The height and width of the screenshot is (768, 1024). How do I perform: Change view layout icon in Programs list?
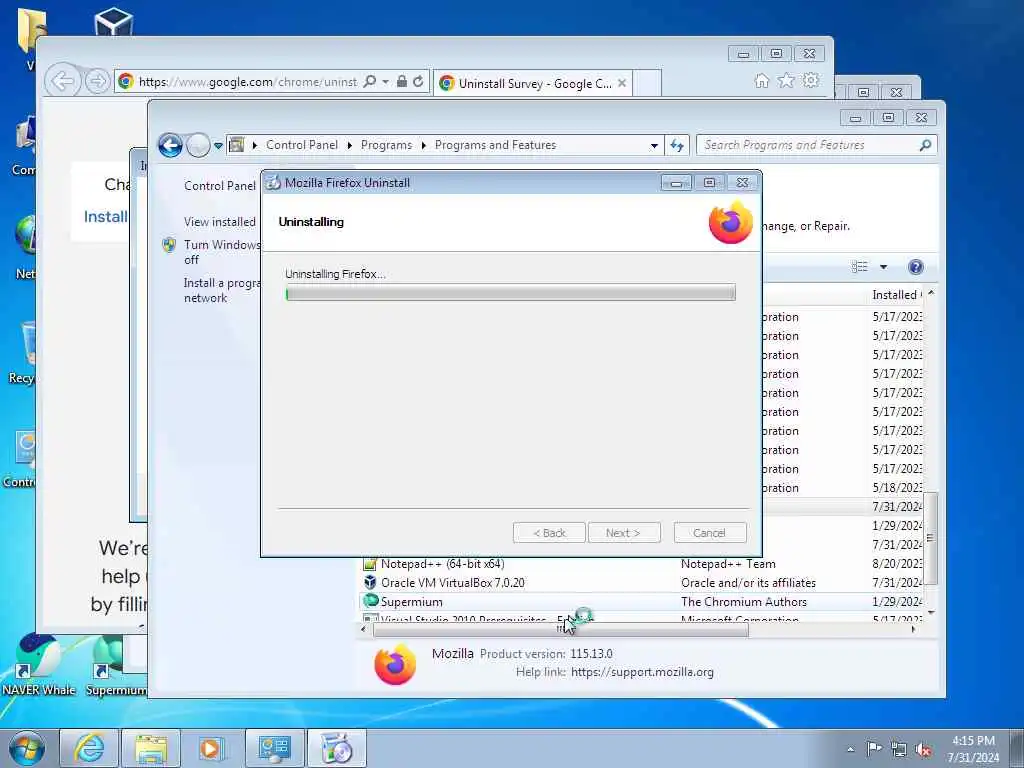pos(860,266)
